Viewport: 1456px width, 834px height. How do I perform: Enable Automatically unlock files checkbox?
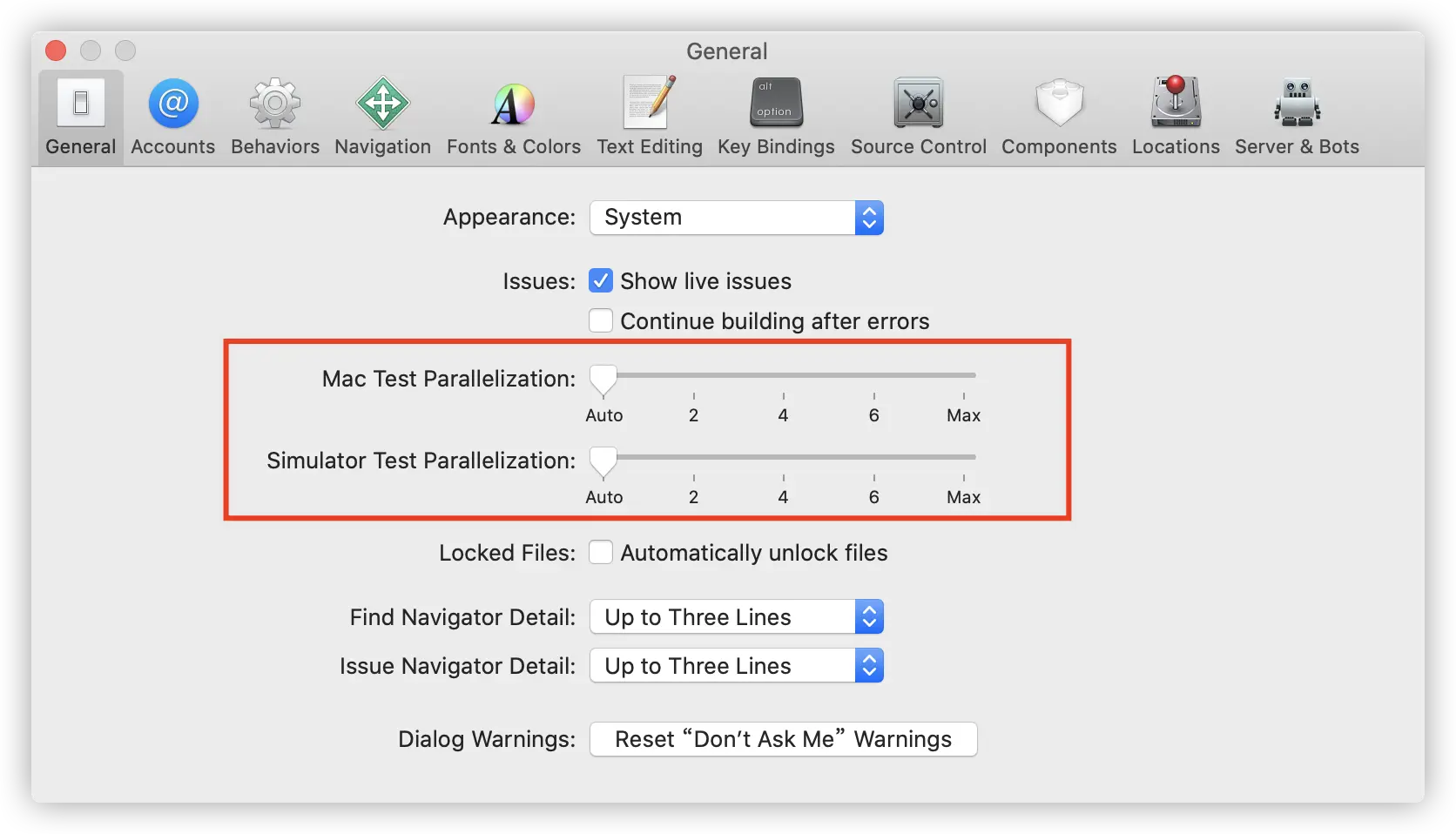[x=601, y=553]
